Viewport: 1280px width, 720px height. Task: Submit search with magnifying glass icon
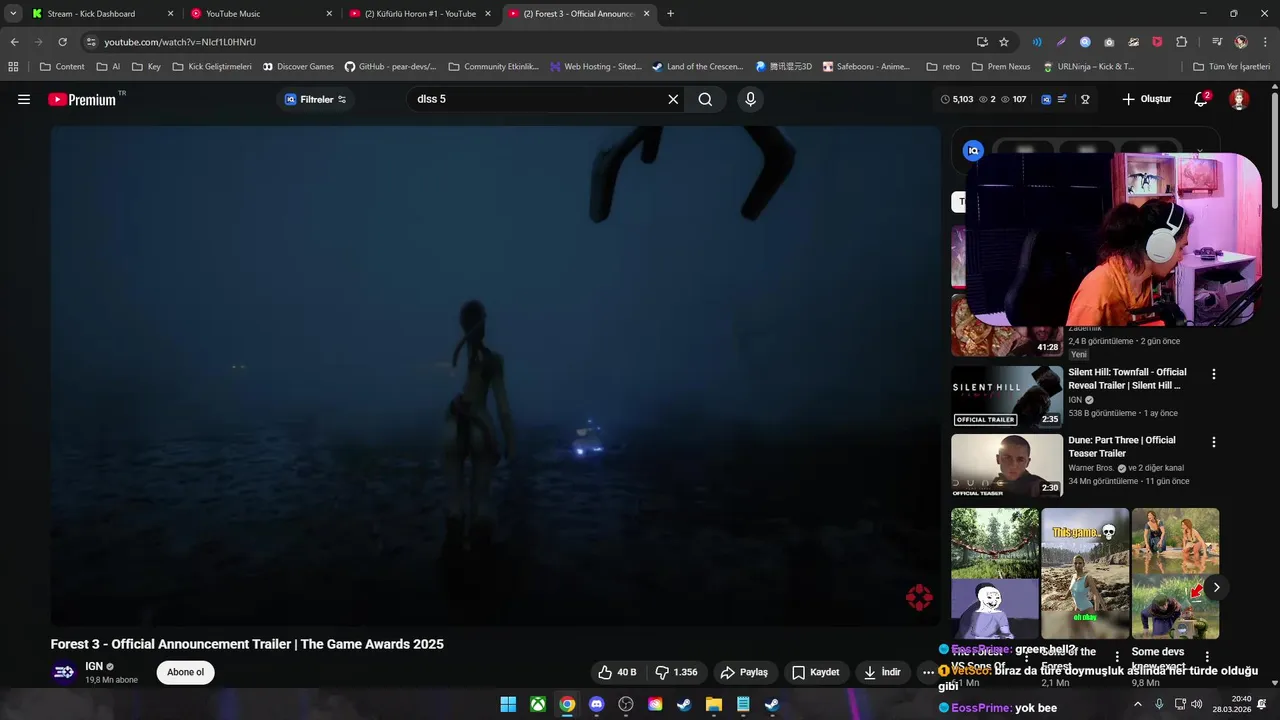pos(705,99)
